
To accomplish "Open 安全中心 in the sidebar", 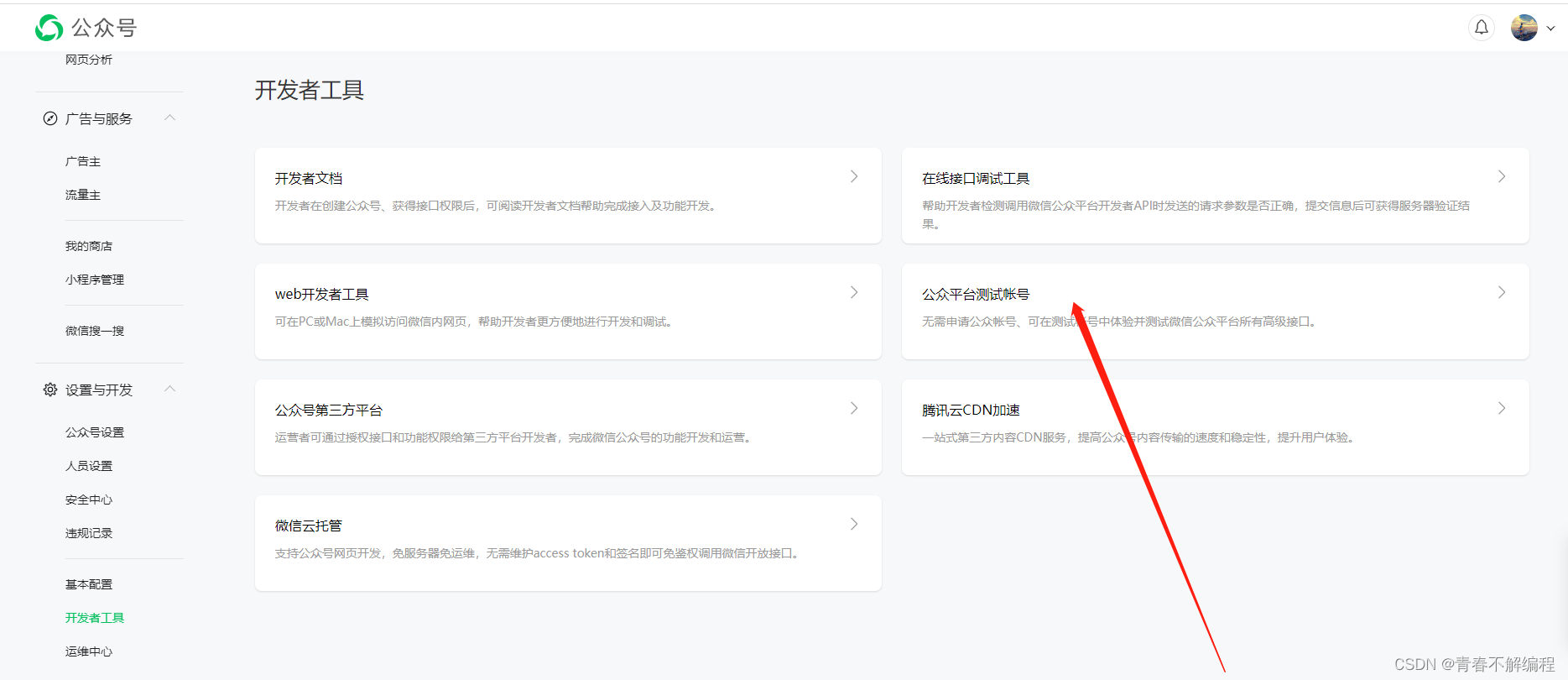I will [89, 500].
